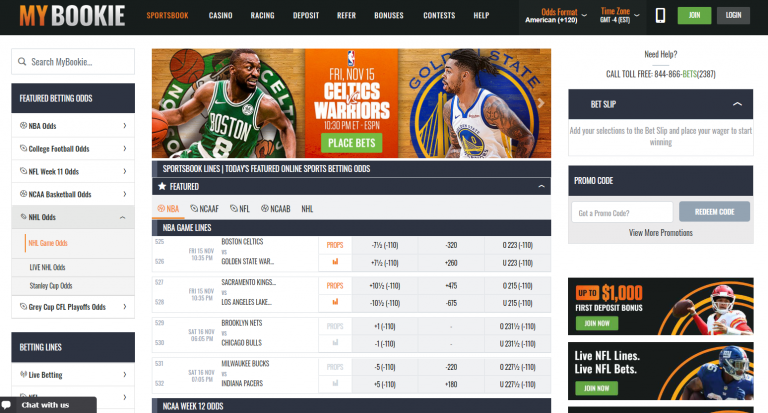Open stats chart icon for Chicago Bulls row
Image resolution: width=768 pixels, height=413 pixels.
[x=335, y=343]
